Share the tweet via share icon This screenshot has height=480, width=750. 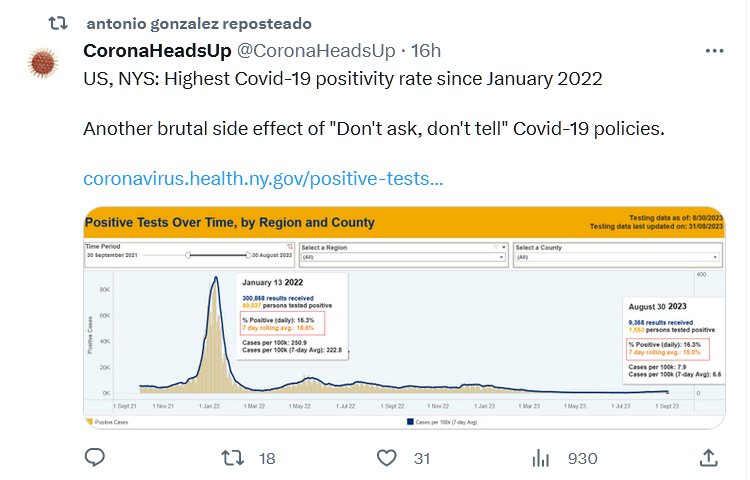(707, 457)
